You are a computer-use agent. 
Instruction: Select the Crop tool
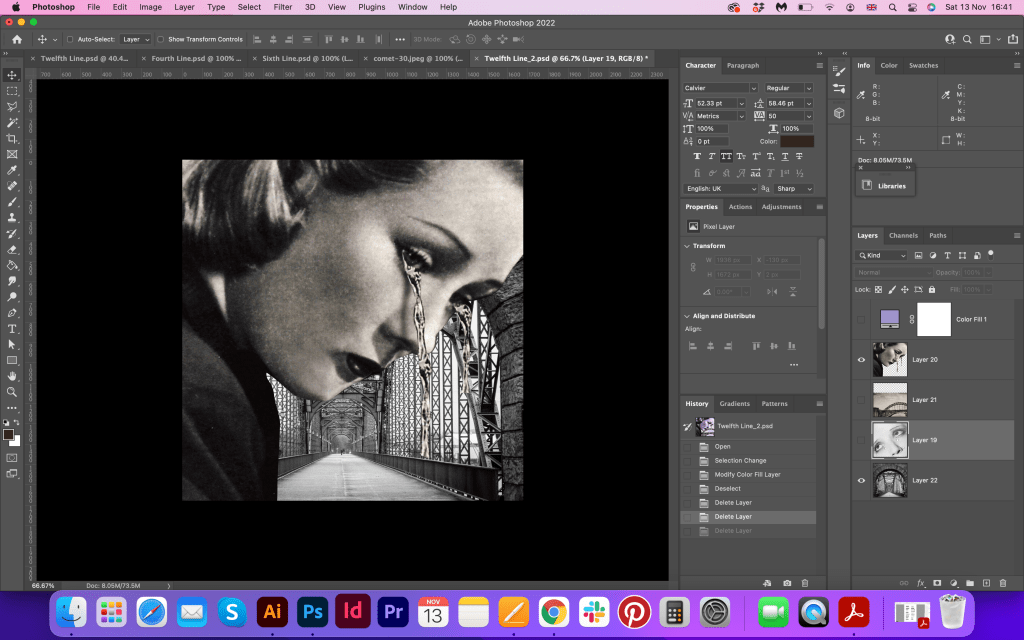pos(12,138)
